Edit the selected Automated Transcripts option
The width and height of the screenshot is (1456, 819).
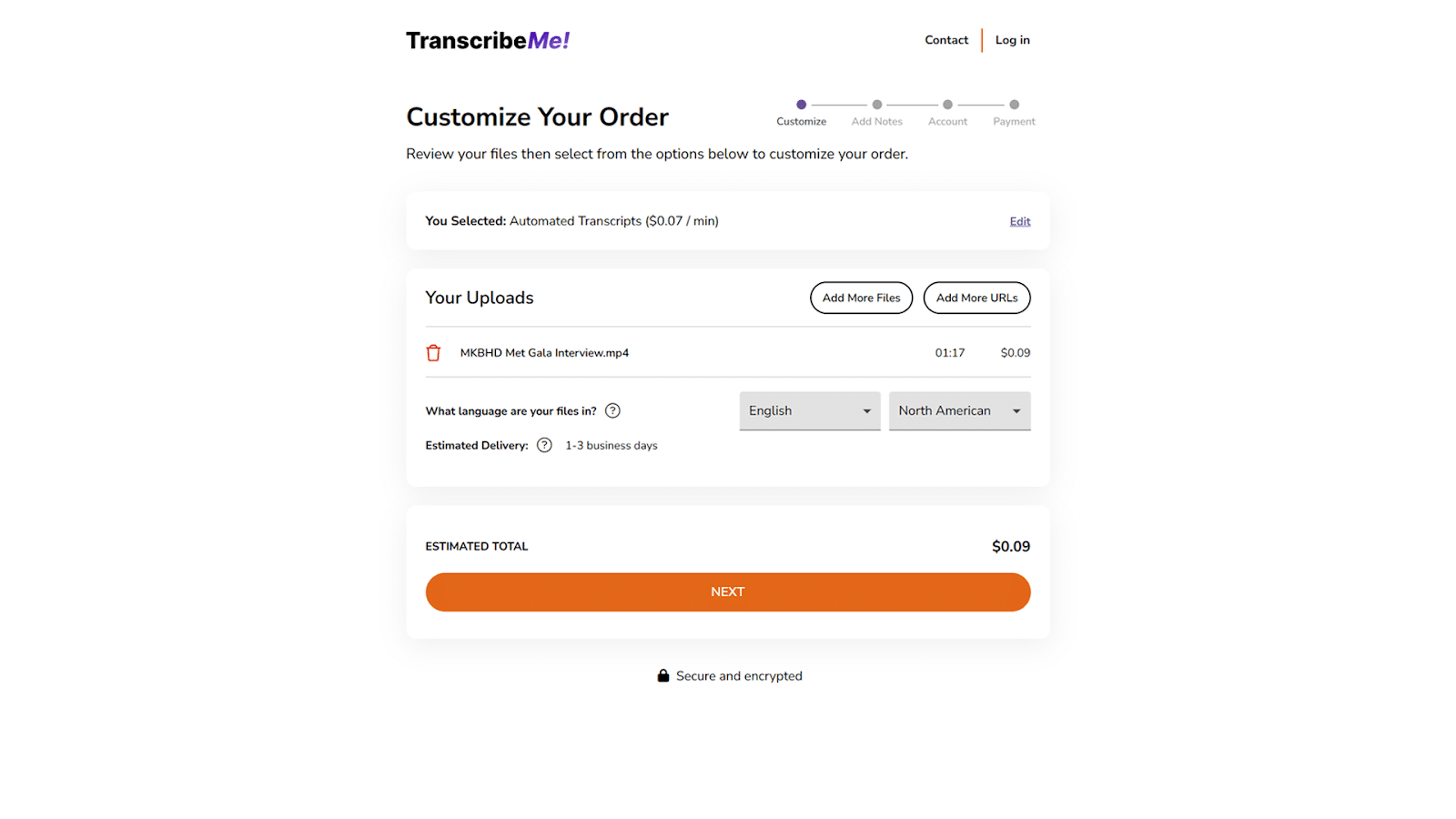1020,221
